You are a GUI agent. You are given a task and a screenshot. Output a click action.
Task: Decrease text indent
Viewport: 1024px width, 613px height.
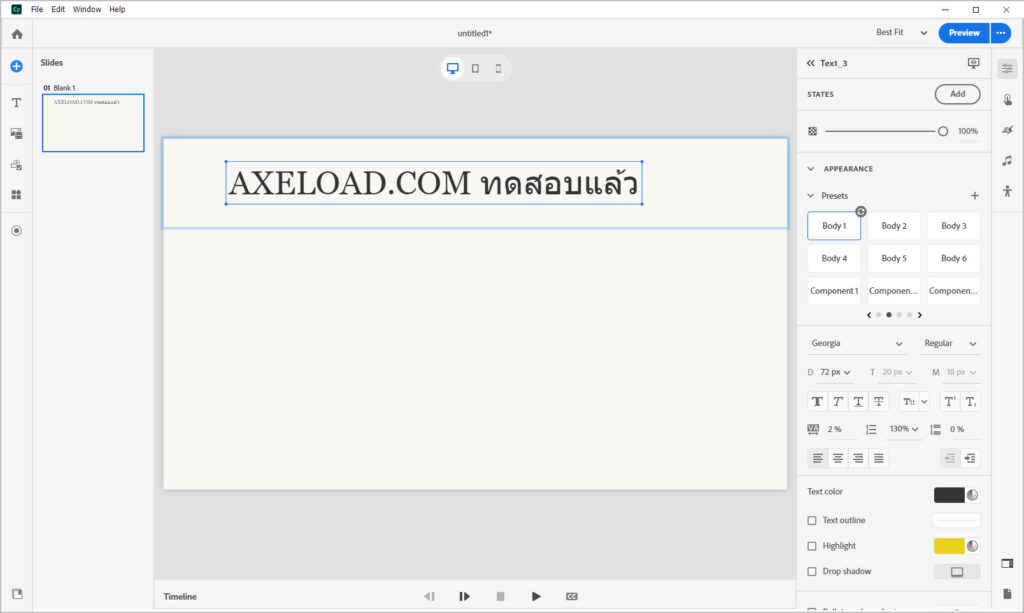click(950, 458)
